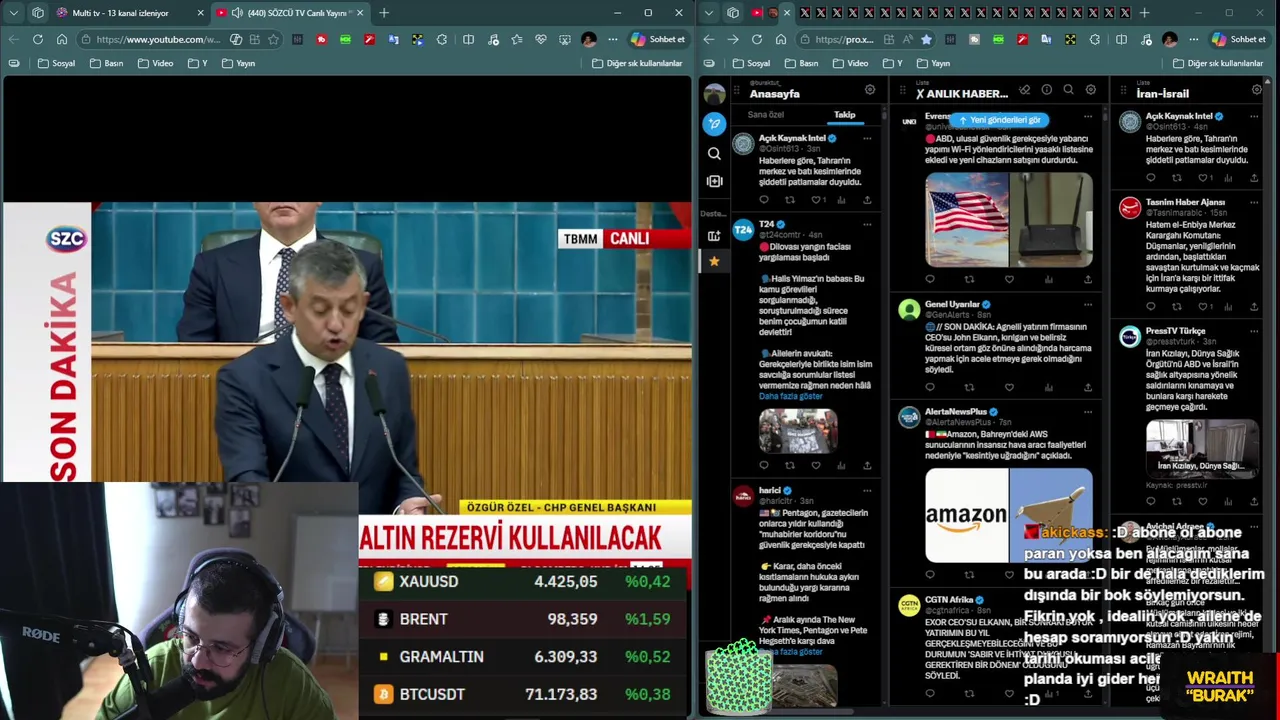Open the add-deck icon in X Pro sidebar
Viewport: 1280px width, 720px height.
(x=714, y=236)
